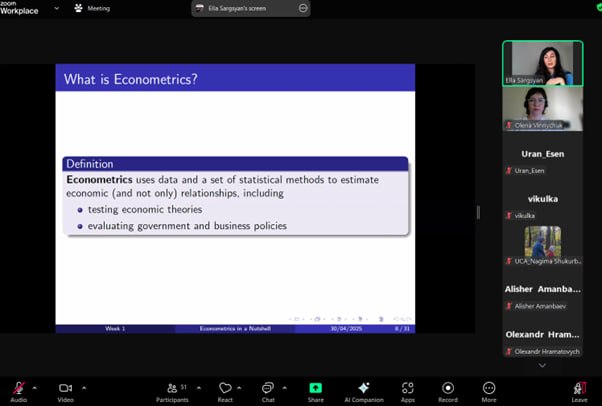The height and width of the screenshot is (406, 602).
Task: Expand participants options arrow
Action: pyautogui.click(x=199, y=388)
